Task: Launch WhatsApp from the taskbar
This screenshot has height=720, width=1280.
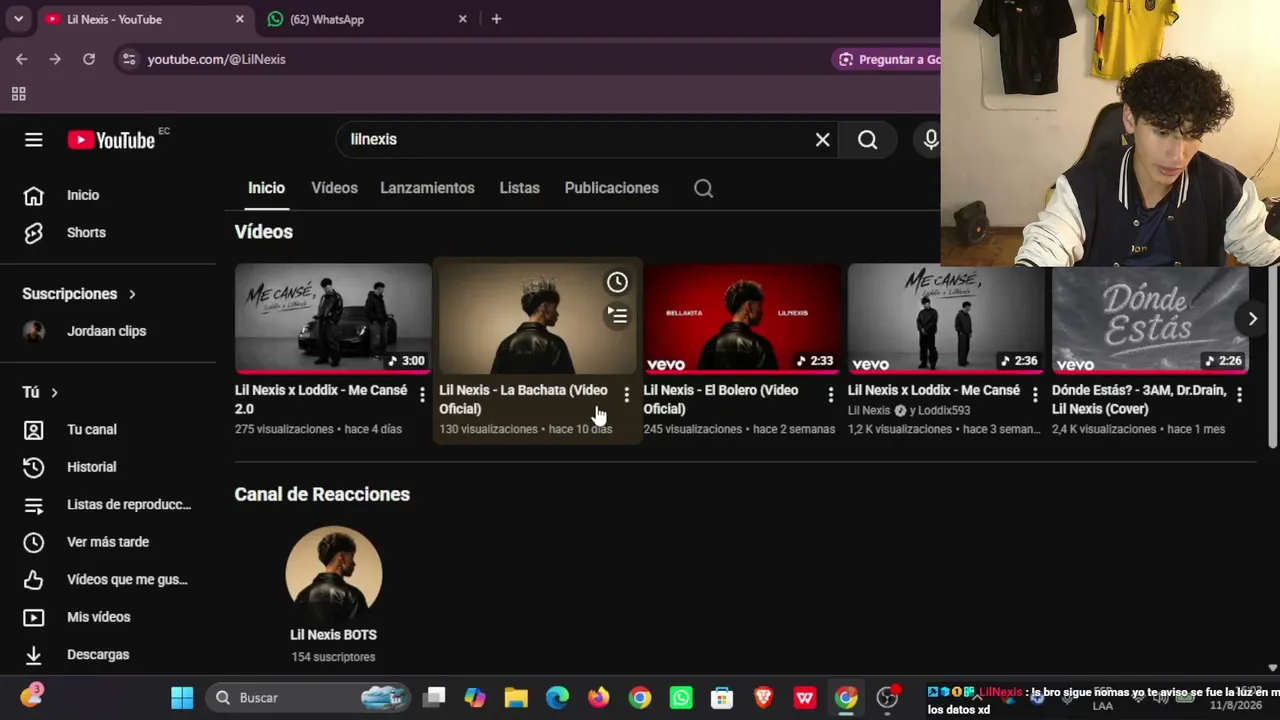Action: (681, 697)
